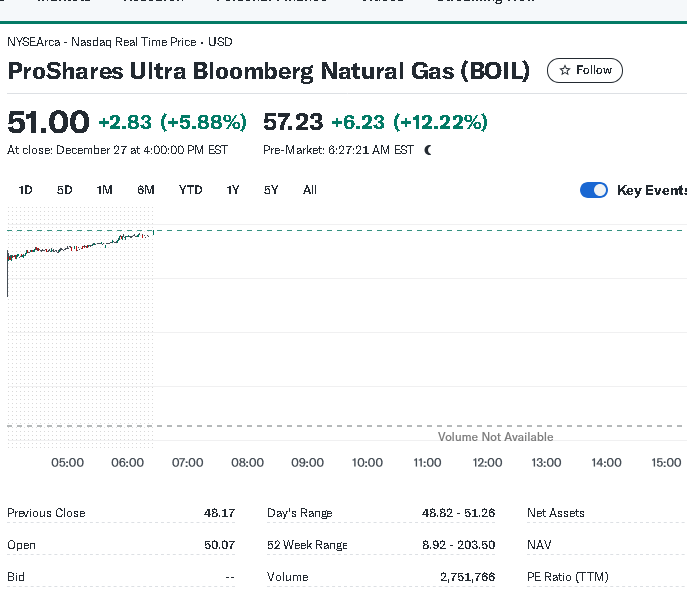The image size is (687, 589).
Task: Click the Follow button for BOIL
Action: [x=584, y=70]
